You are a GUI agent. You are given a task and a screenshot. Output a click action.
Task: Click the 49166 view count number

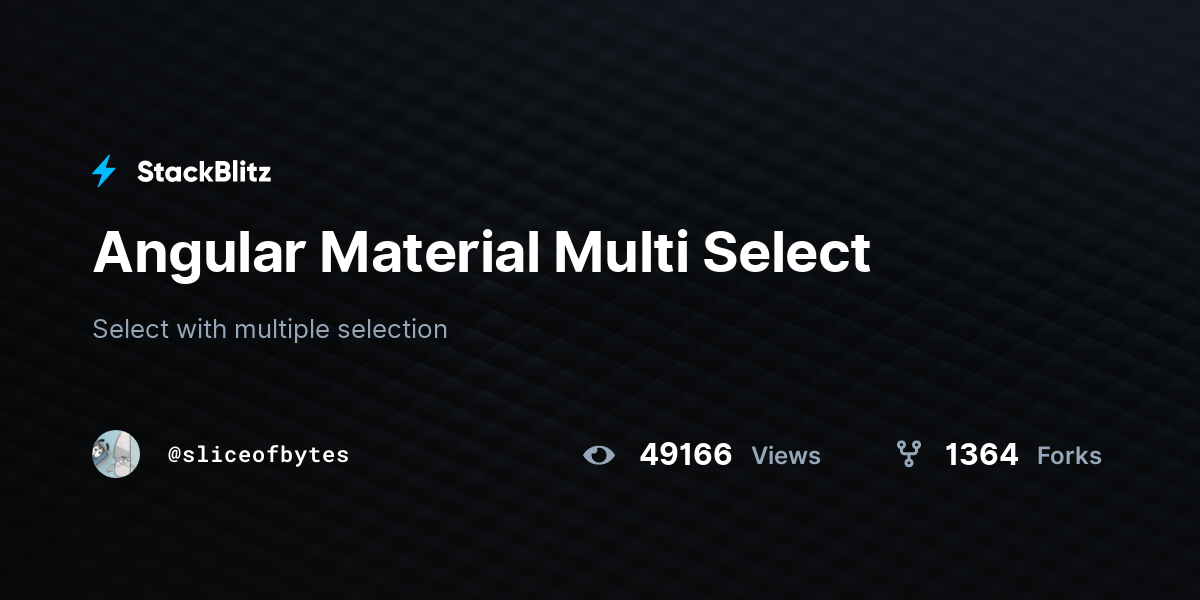coord(685,455)
